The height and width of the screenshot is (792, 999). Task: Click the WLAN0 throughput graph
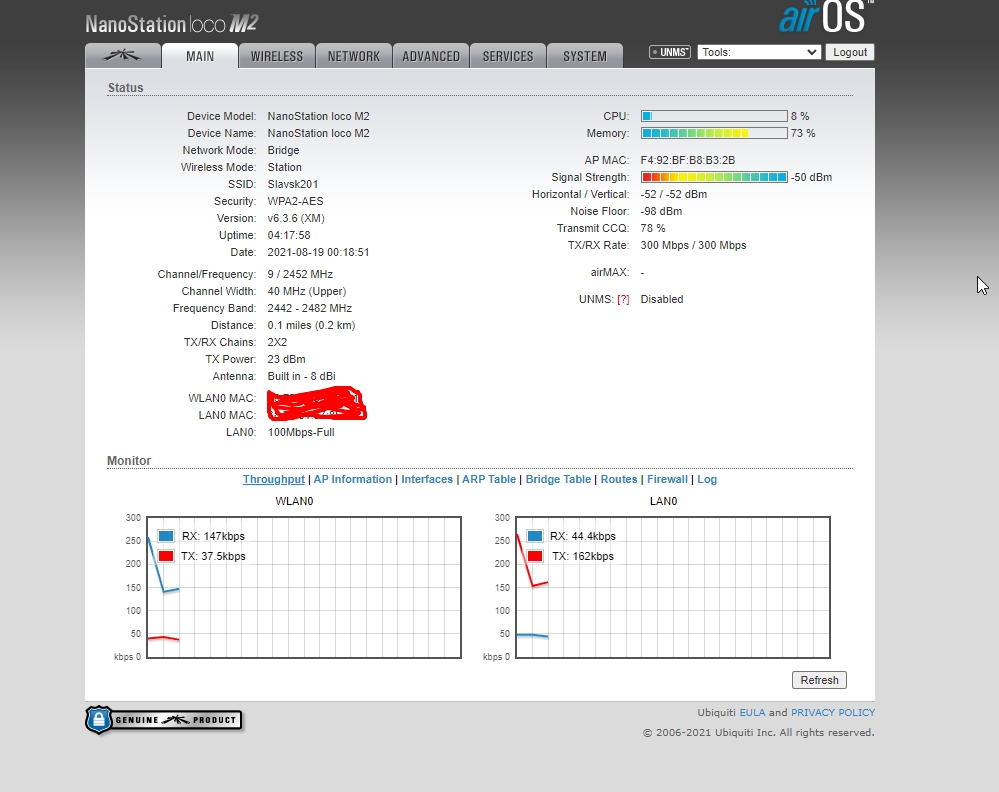[x=304, y=587]
